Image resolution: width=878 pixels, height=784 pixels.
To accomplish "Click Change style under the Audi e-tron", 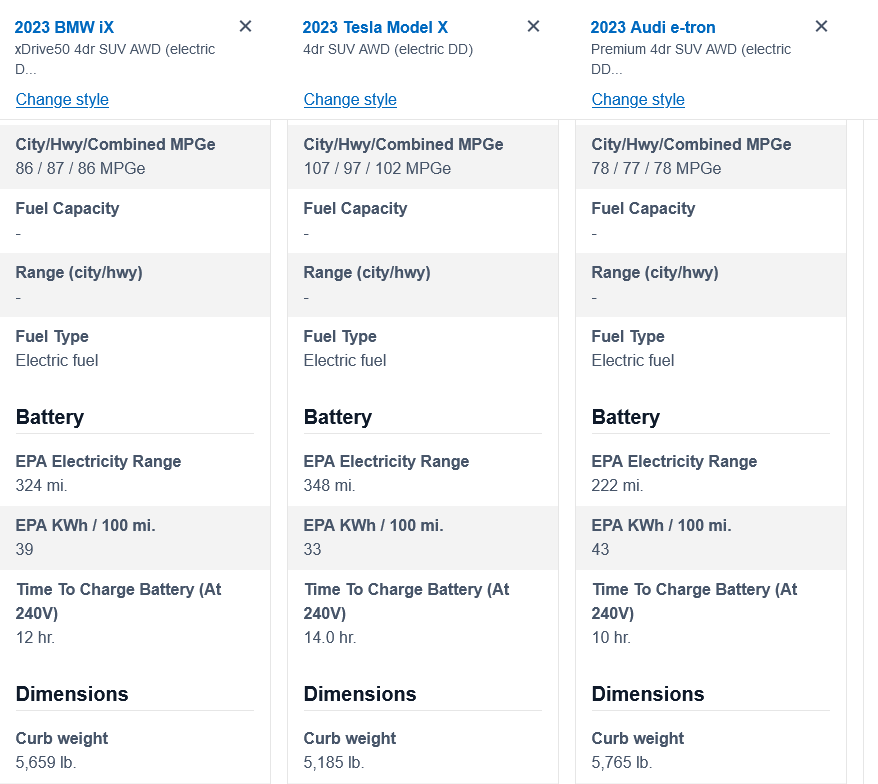I will coord(638,100).
